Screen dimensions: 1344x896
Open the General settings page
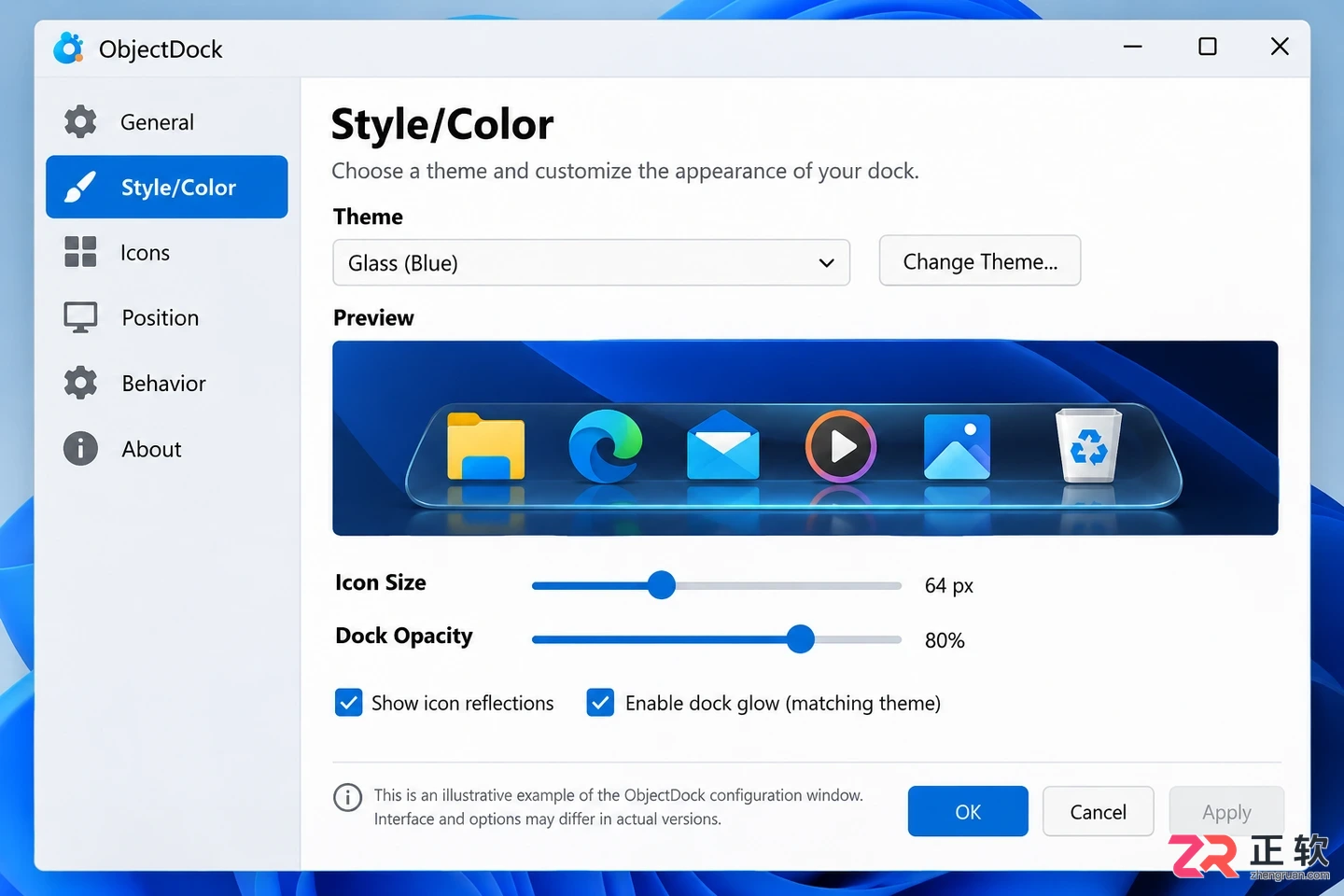tap(167, 121)
